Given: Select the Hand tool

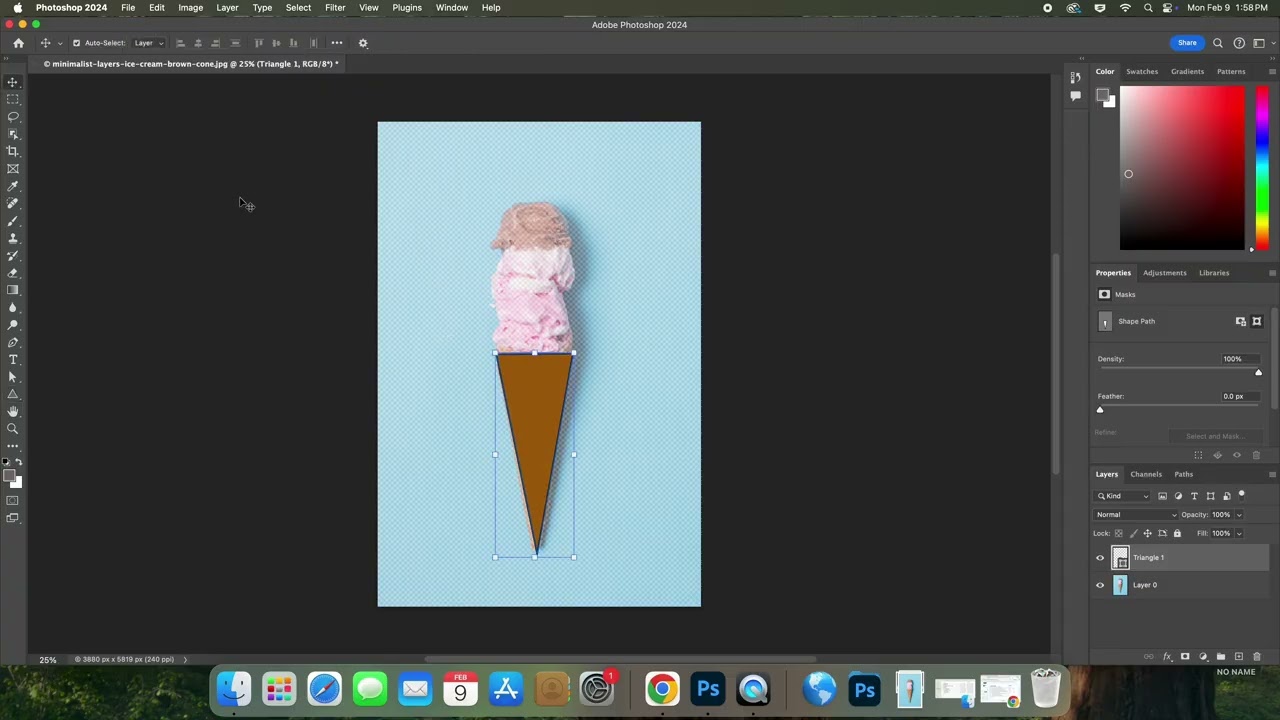Looking at the screenshot, I should (13, 411).
